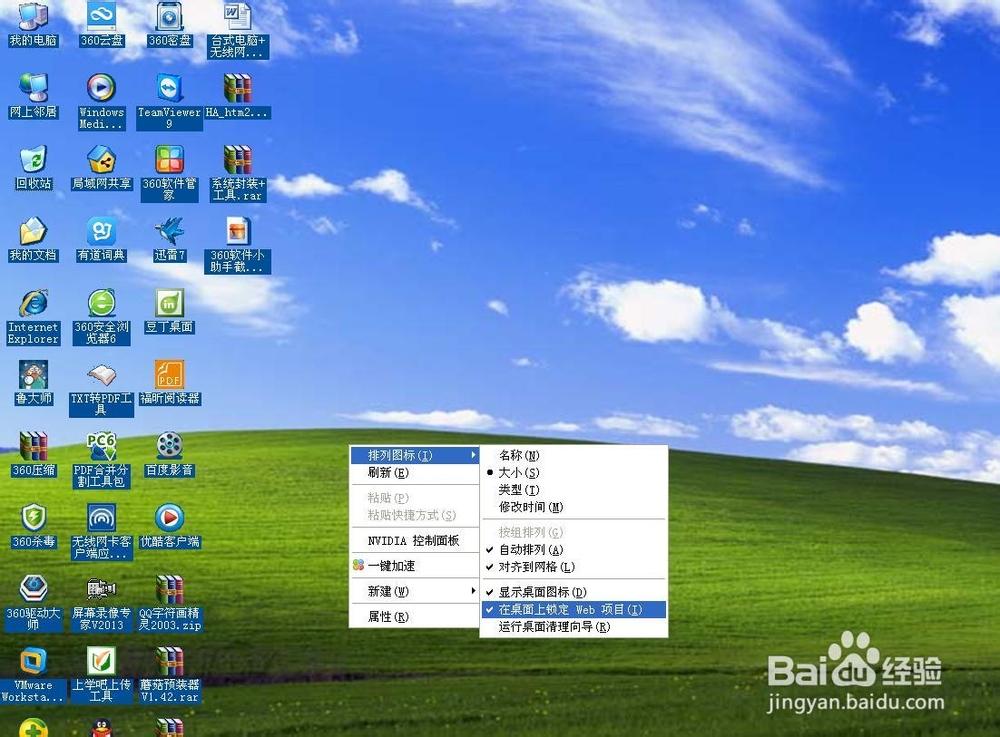Select sort by 大小 option
The width and height of the screenshot is (1000, 737).
(522, 472)
